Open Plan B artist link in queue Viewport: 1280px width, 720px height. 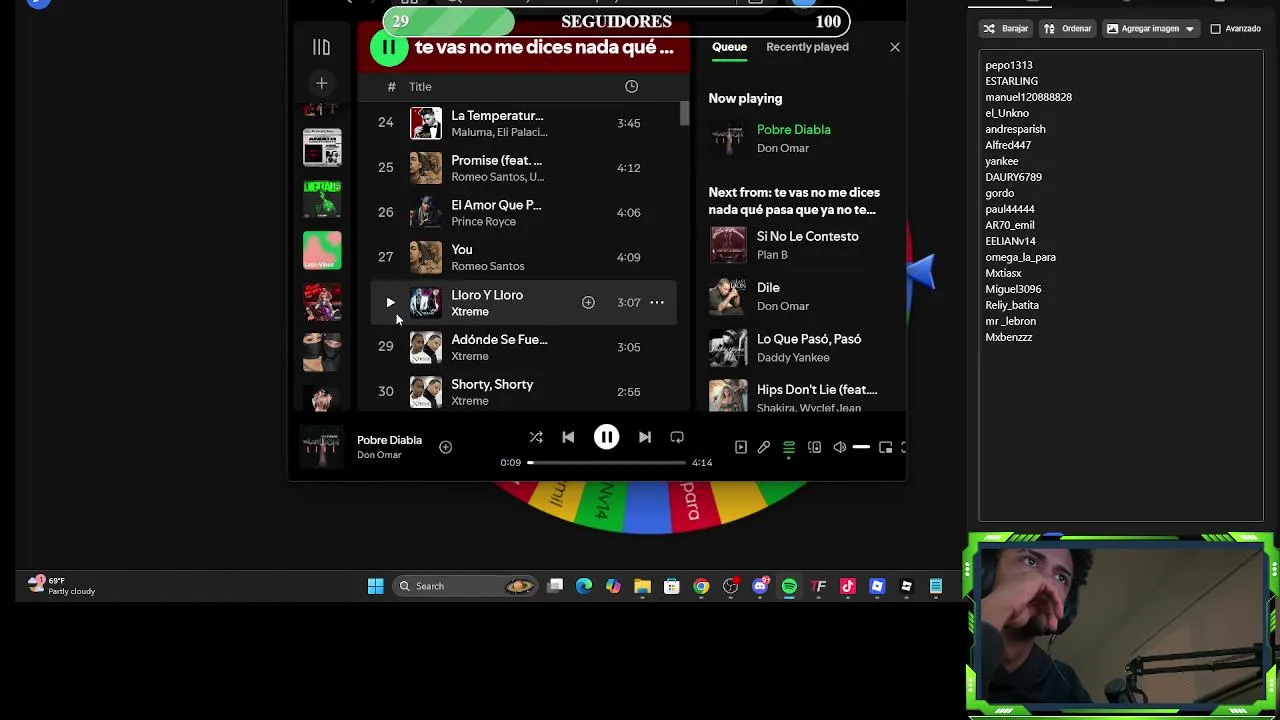pos(772,255)
